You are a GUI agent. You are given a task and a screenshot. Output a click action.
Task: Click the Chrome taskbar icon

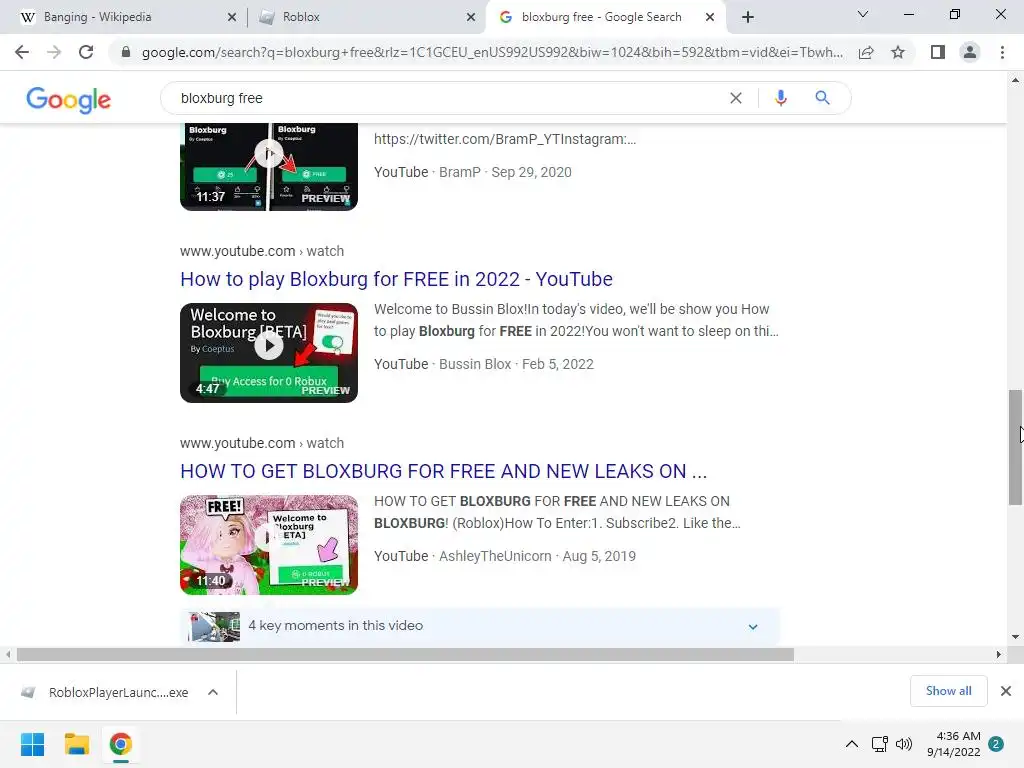point(120,744)
